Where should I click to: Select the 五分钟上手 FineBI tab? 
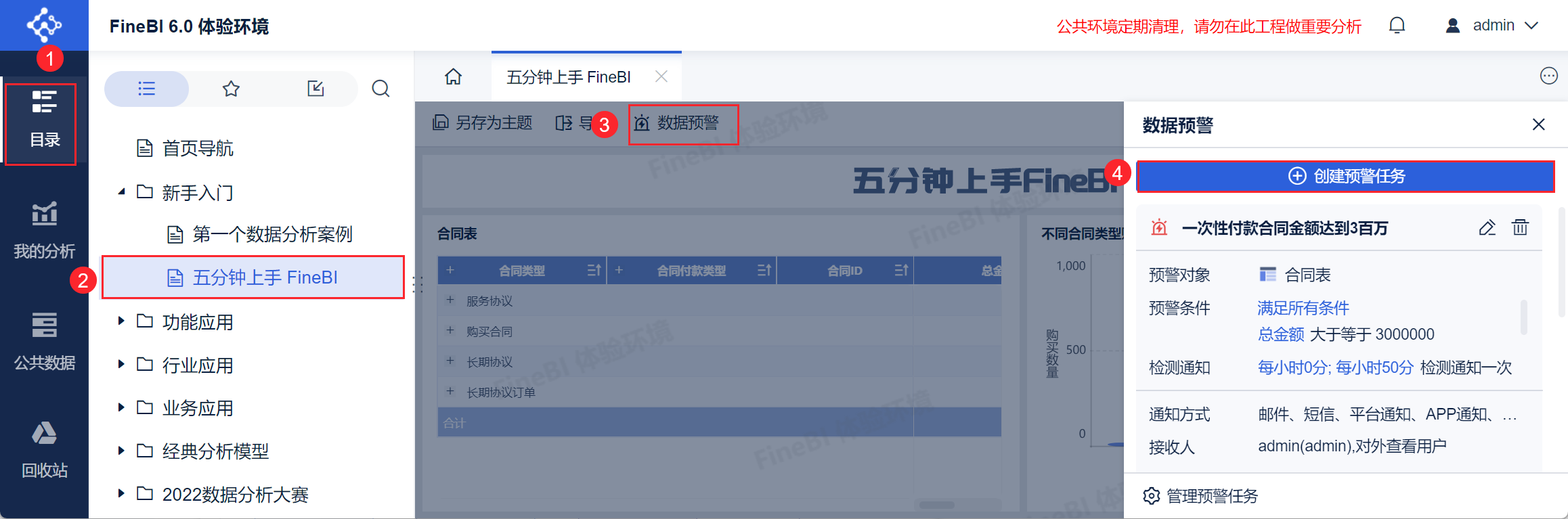click(569, 77)
